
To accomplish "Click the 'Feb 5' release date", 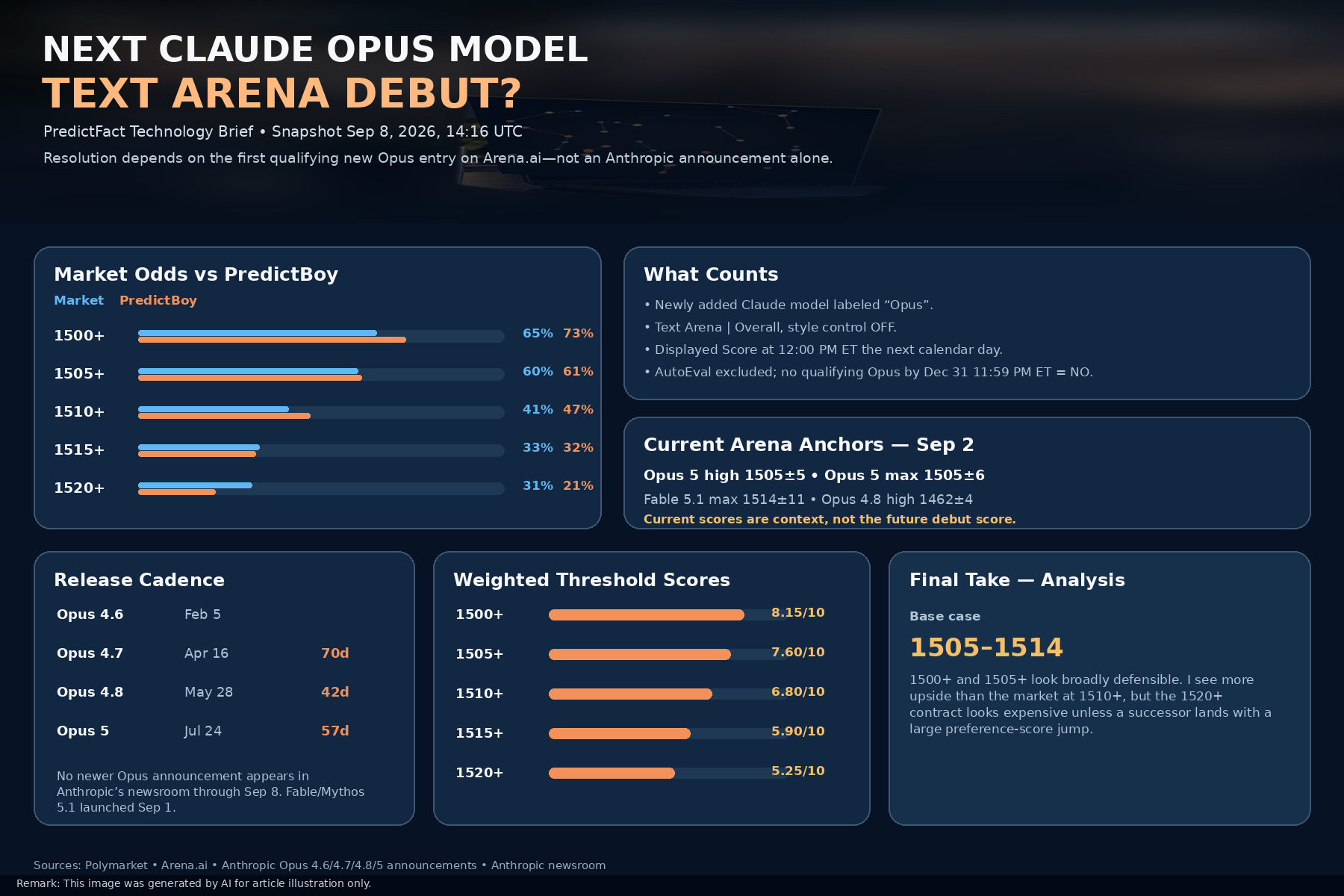I will pos(202,615).
